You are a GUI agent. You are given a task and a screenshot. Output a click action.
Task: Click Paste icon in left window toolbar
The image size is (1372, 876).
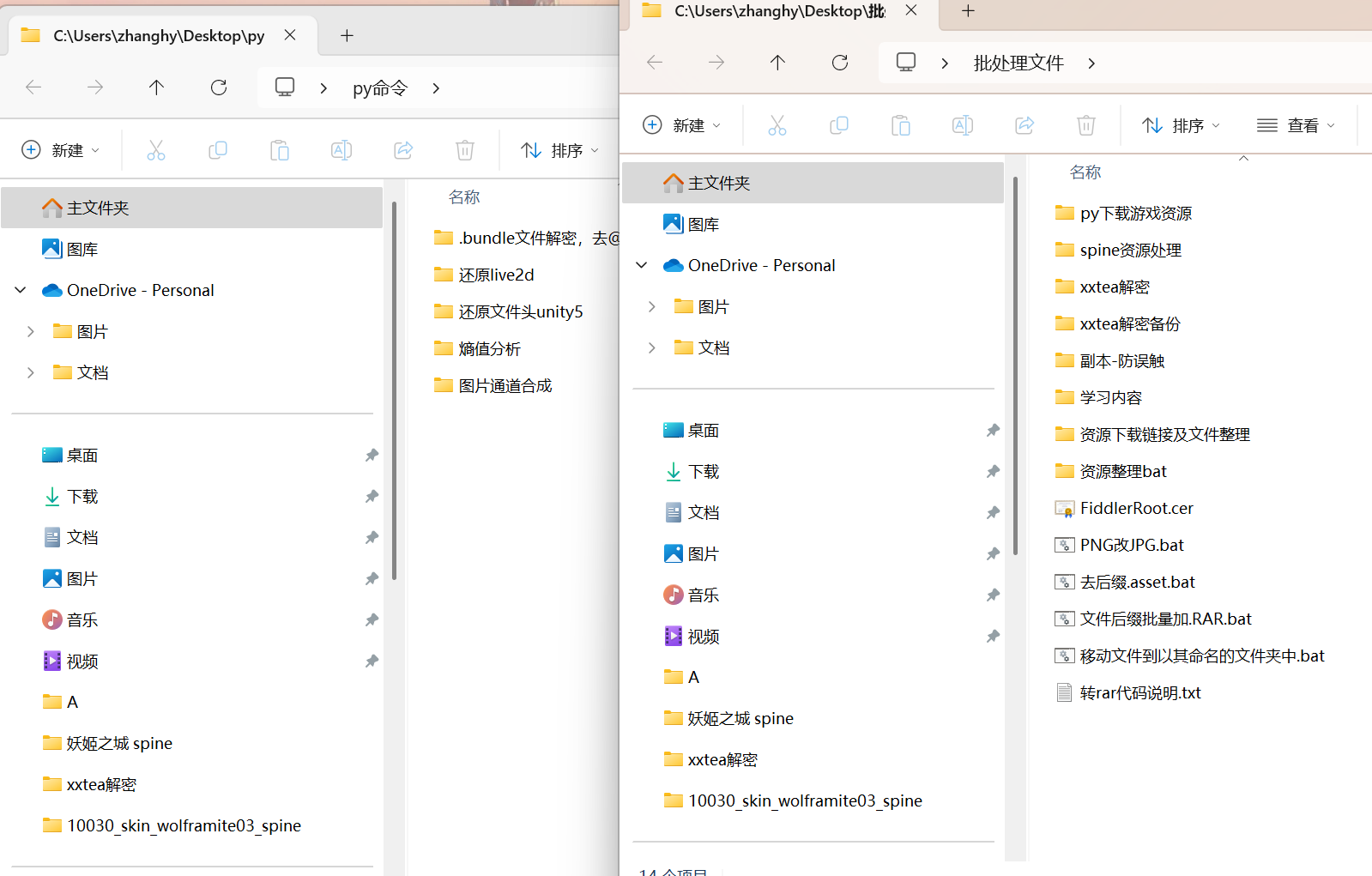pos(280,150)
